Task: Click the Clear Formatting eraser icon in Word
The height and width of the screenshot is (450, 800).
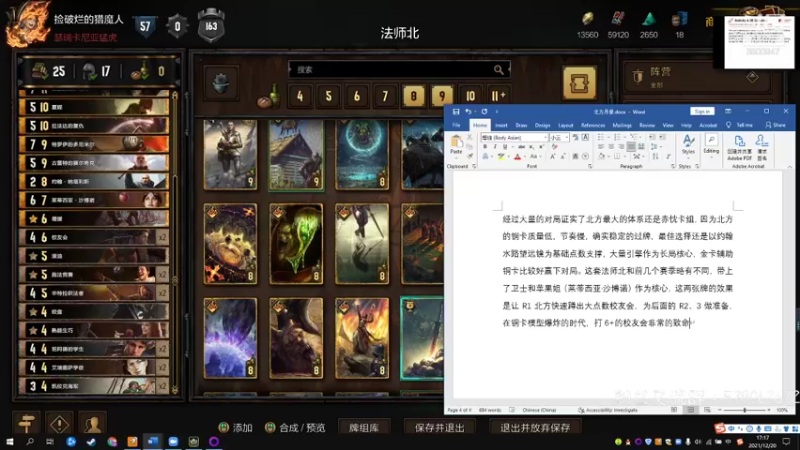Action: pyautogui.click(x=555, y=147)
